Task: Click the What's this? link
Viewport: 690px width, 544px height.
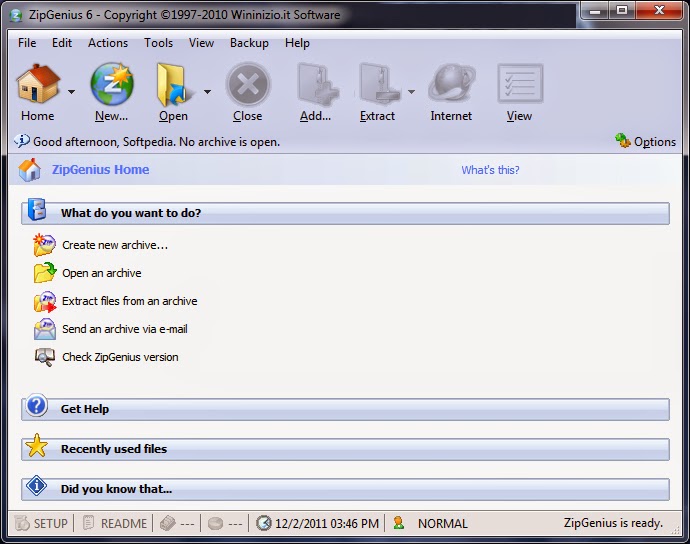Action: pyautogui.click(x=490, y=170)
